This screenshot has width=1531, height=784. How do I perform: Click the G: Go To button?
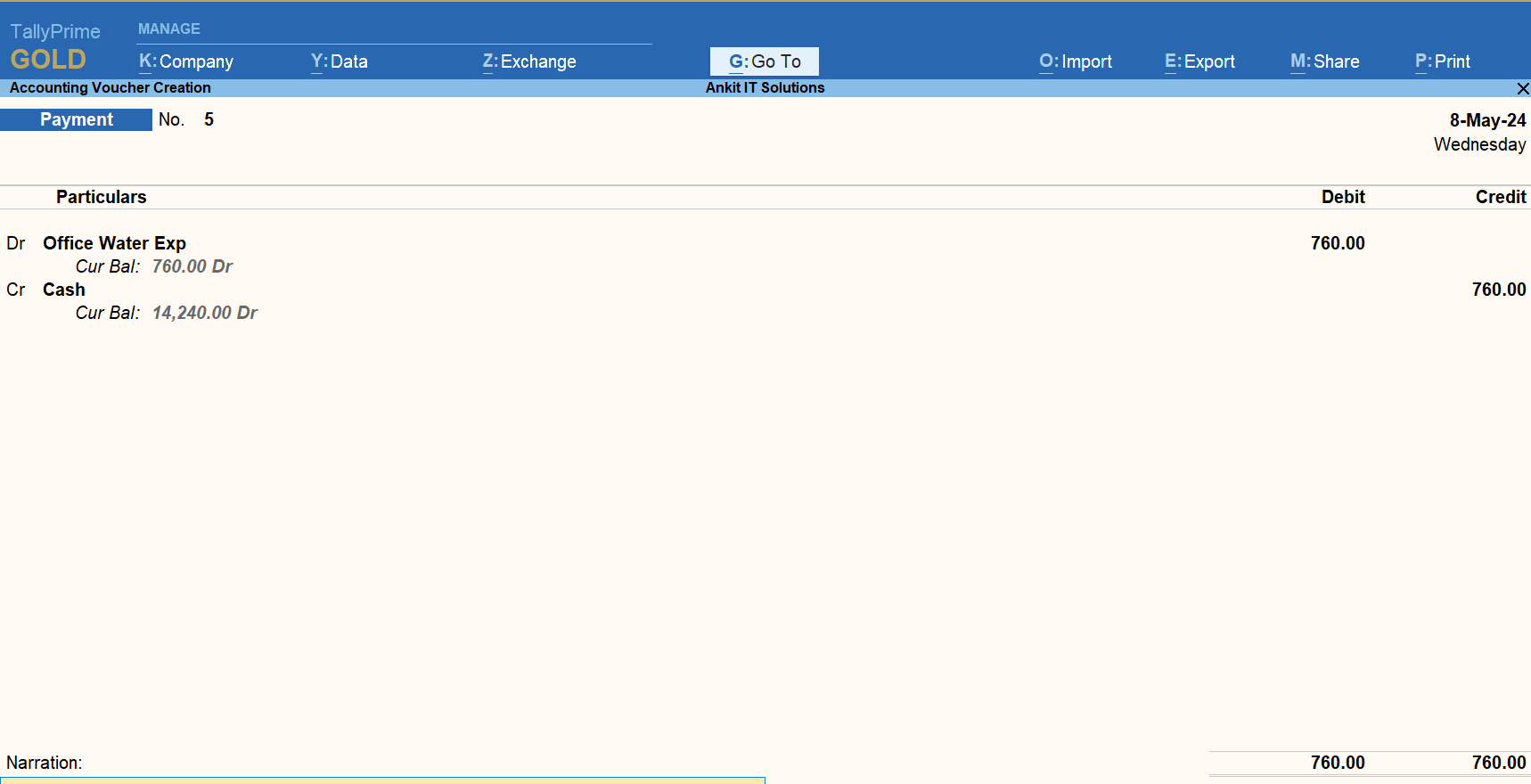[x=765, y=61]
